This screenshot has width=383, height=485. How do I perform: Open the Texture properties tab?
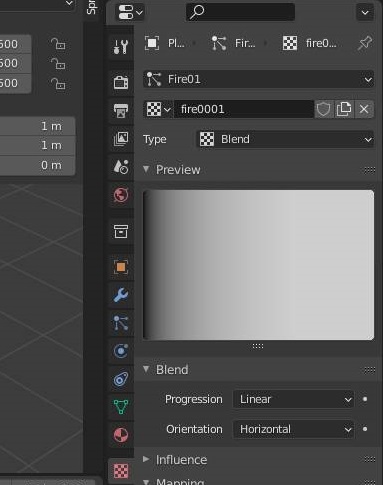[x=121, y=471]
